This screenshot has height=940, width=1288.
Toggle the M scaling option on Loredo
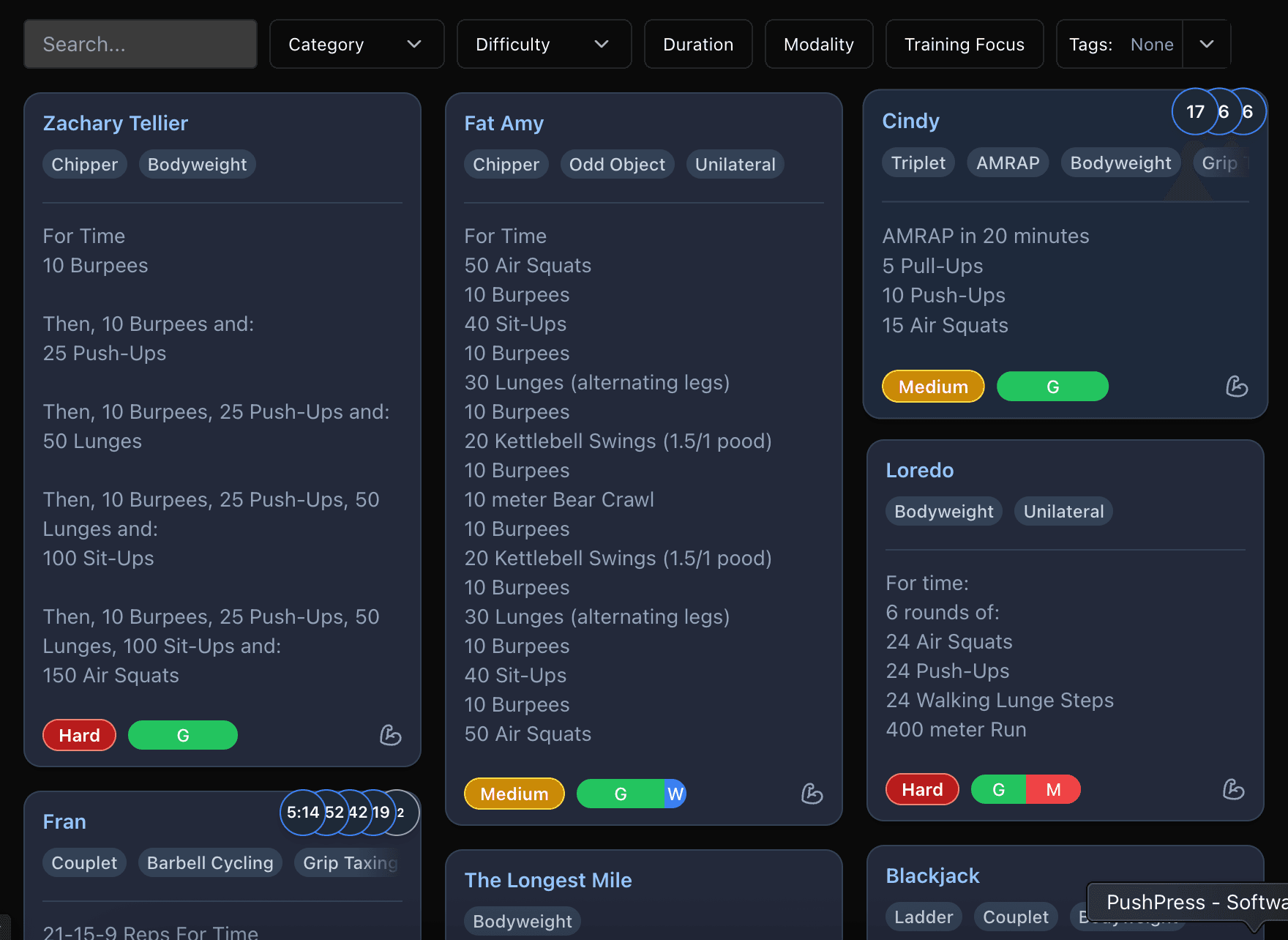tap(1053, 789)
